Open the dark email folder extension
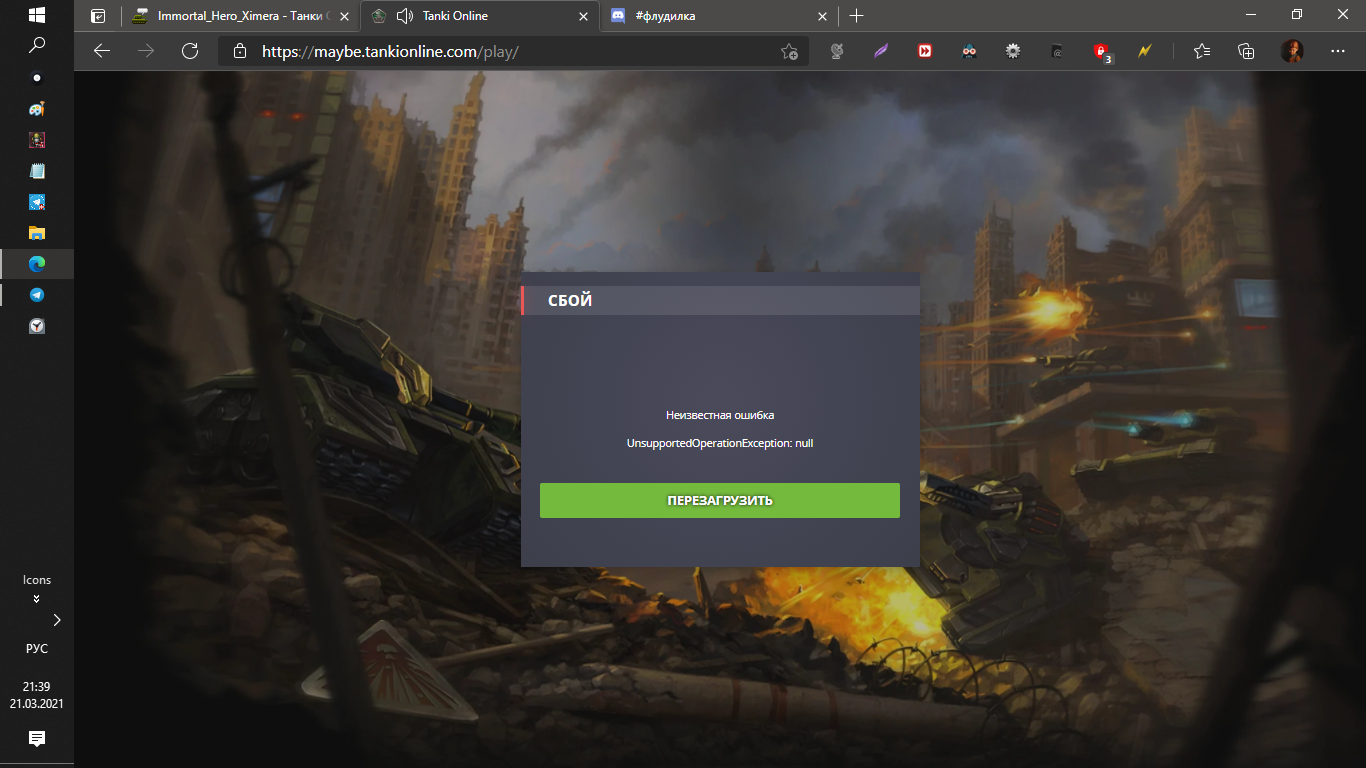 1057,51
